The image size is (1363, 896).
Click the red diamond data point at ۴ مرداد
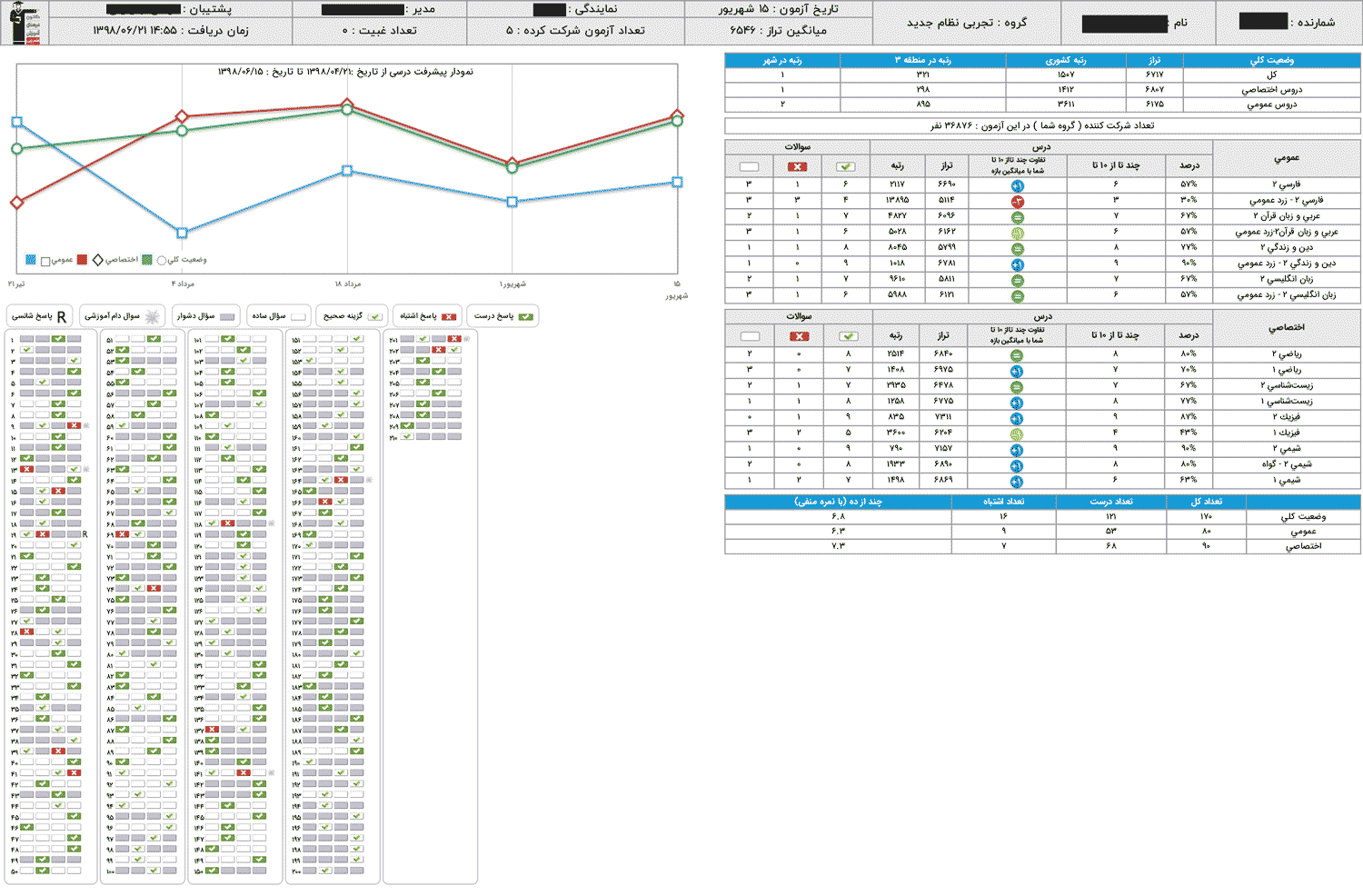[x=182, y=116]
